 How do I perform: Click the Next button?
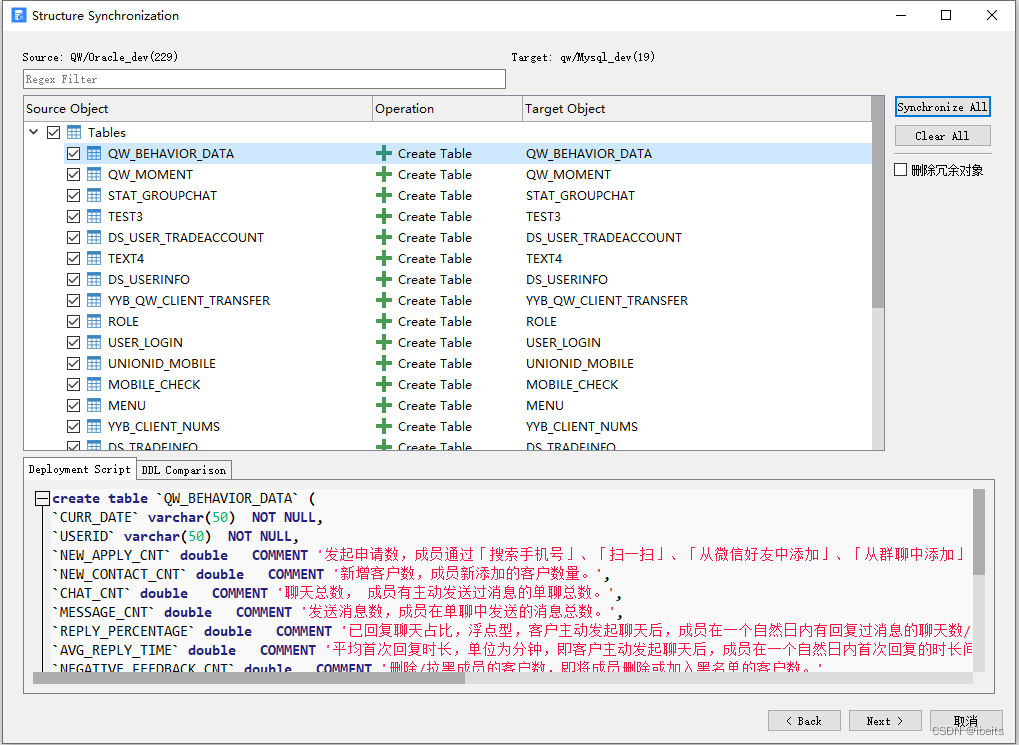click(x=884, y=720)
